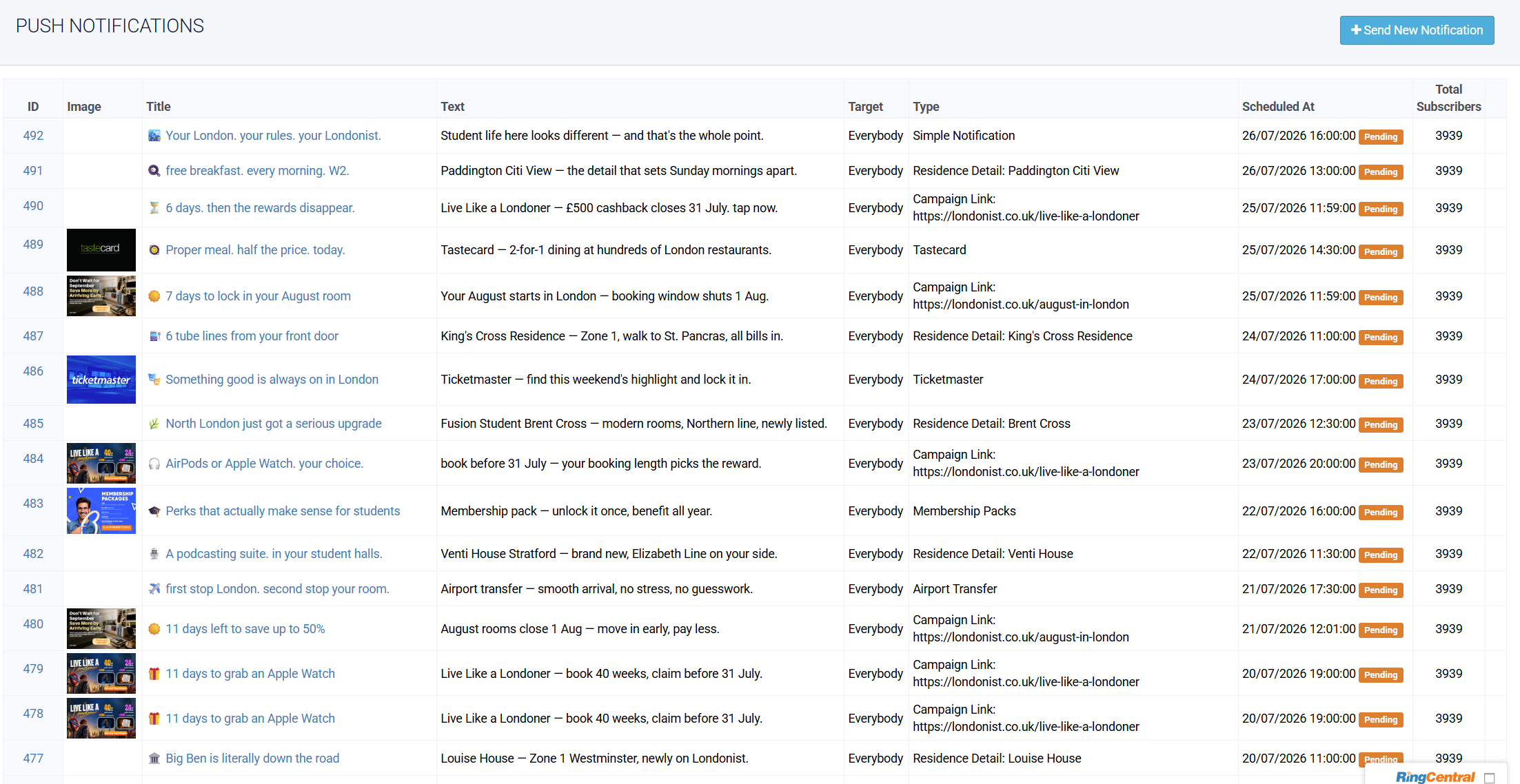Open 'Perks that actually make sense for students' link

[283, 511]
